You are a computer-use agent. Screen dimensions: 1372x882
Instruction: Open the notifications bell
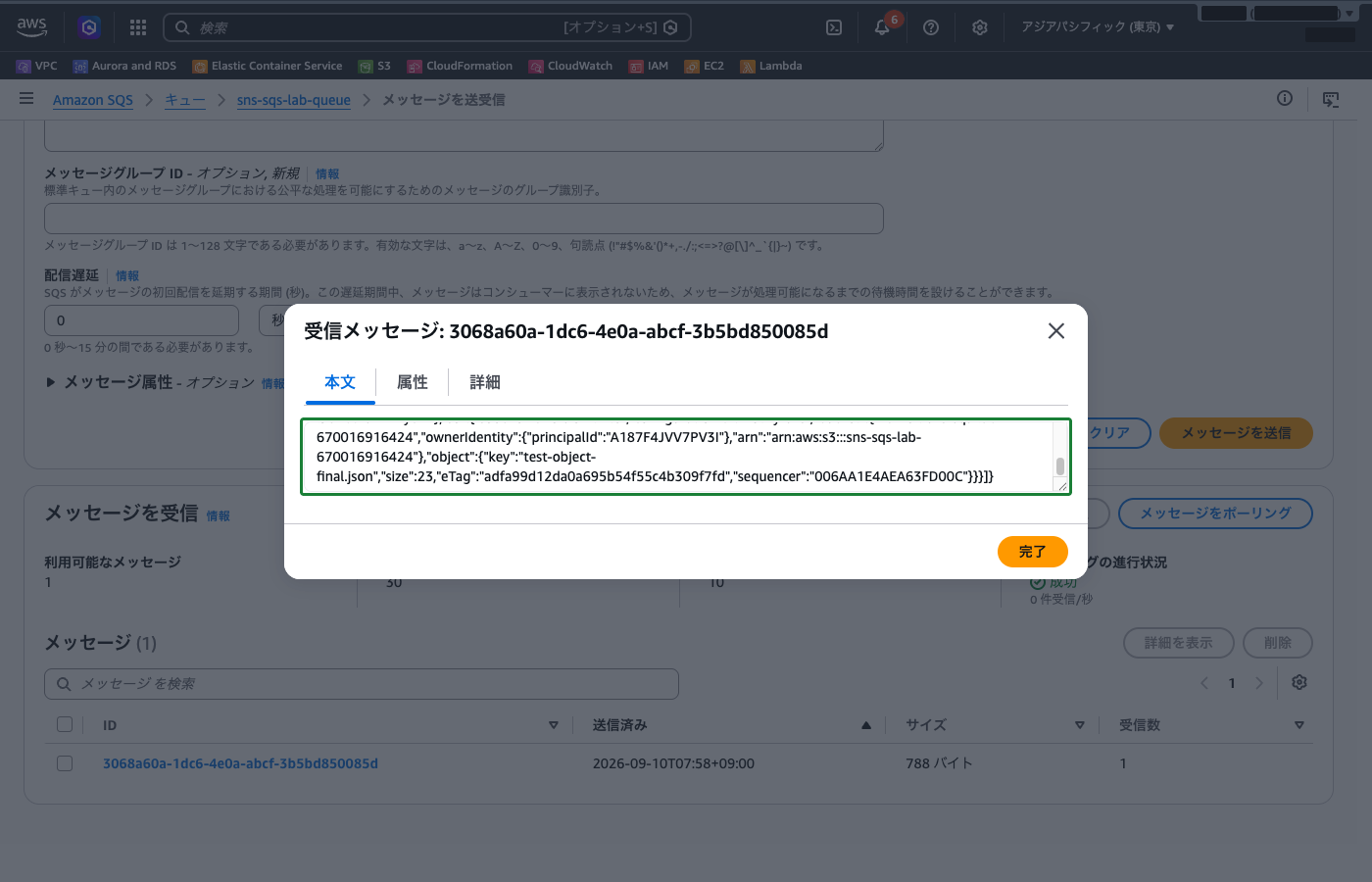point(882,27)
